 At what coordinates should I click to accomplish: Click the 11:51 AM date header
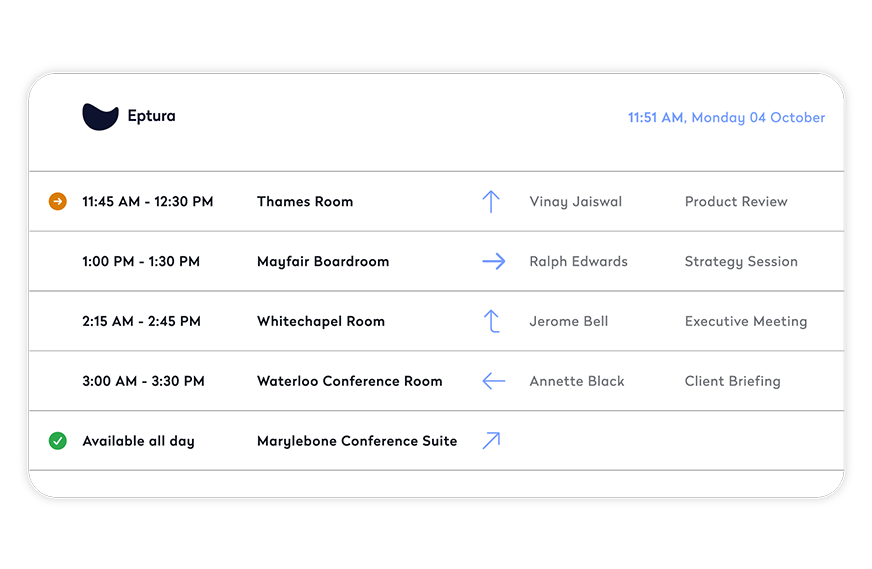(726, 118)
